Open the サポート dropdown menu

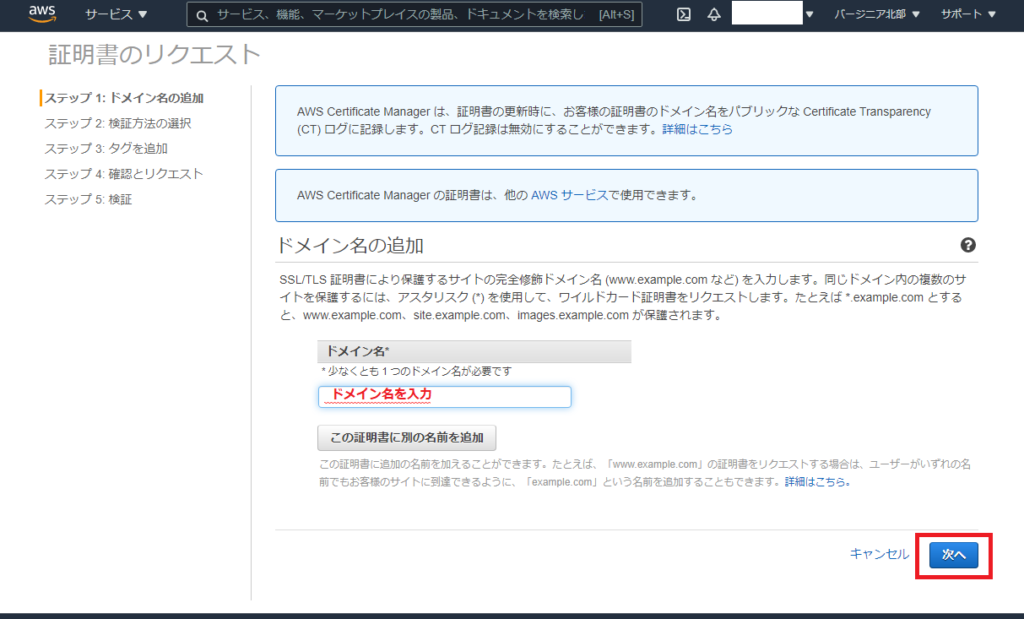pos(968,14)
